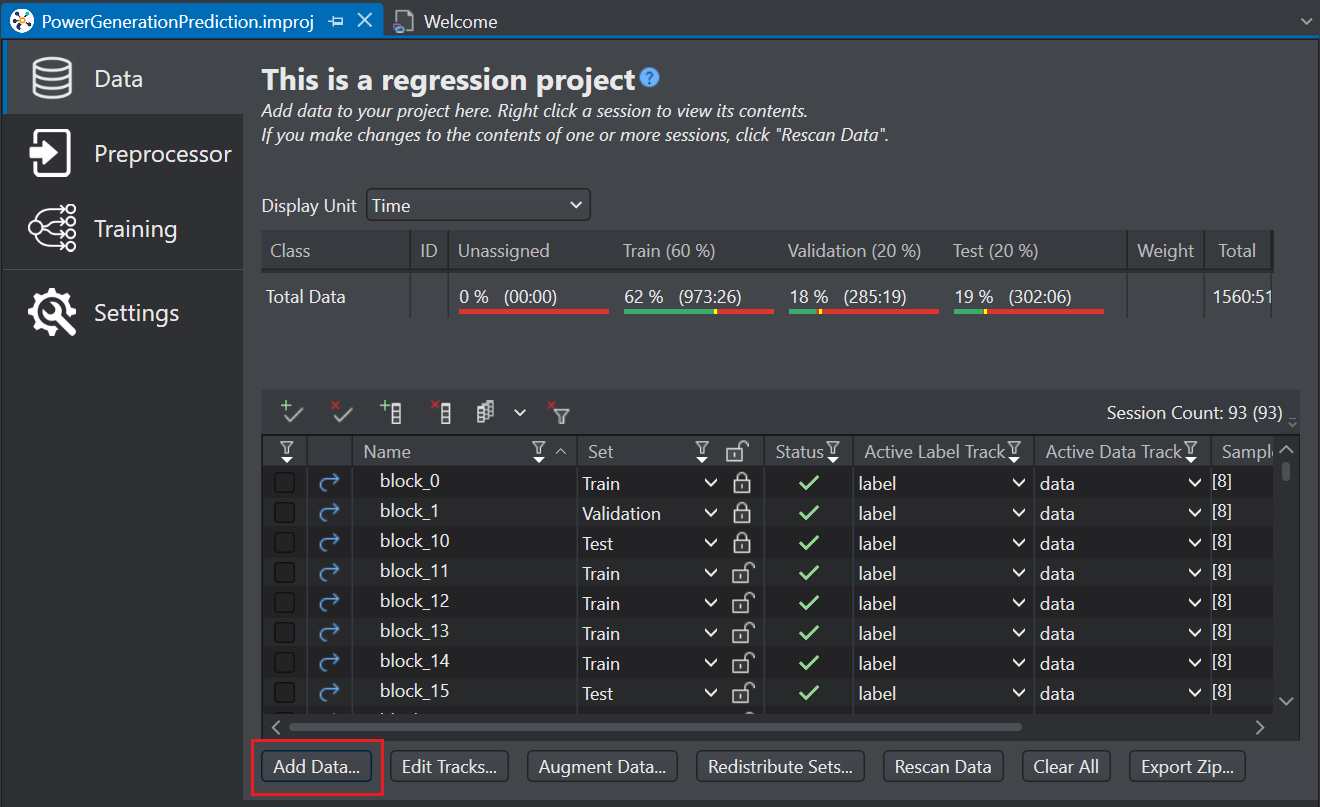Click the vertical scrollbar down arrow
Viewport: 1320px width, 807px height.
[x=1286, y=702]
